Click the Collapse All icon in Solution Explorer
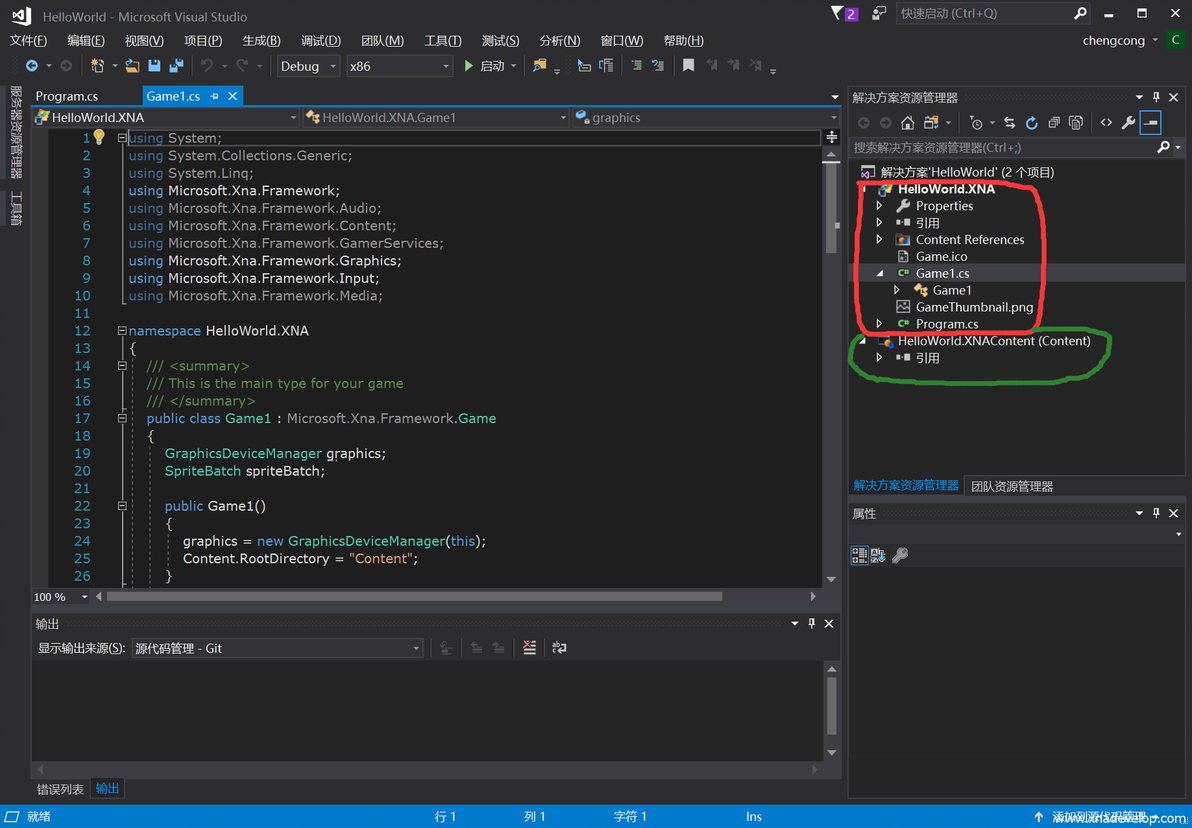The width and height of the screenshot is (1192, 828). [1054, 122]
